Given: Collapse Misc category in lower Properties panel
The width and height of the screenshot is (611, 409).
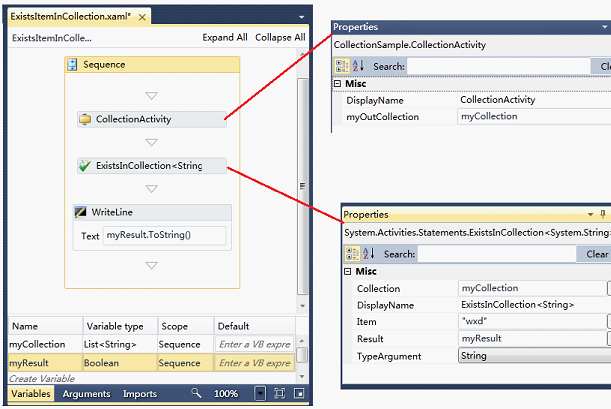Looking at the screenshot, I should (x=348, y=271).
